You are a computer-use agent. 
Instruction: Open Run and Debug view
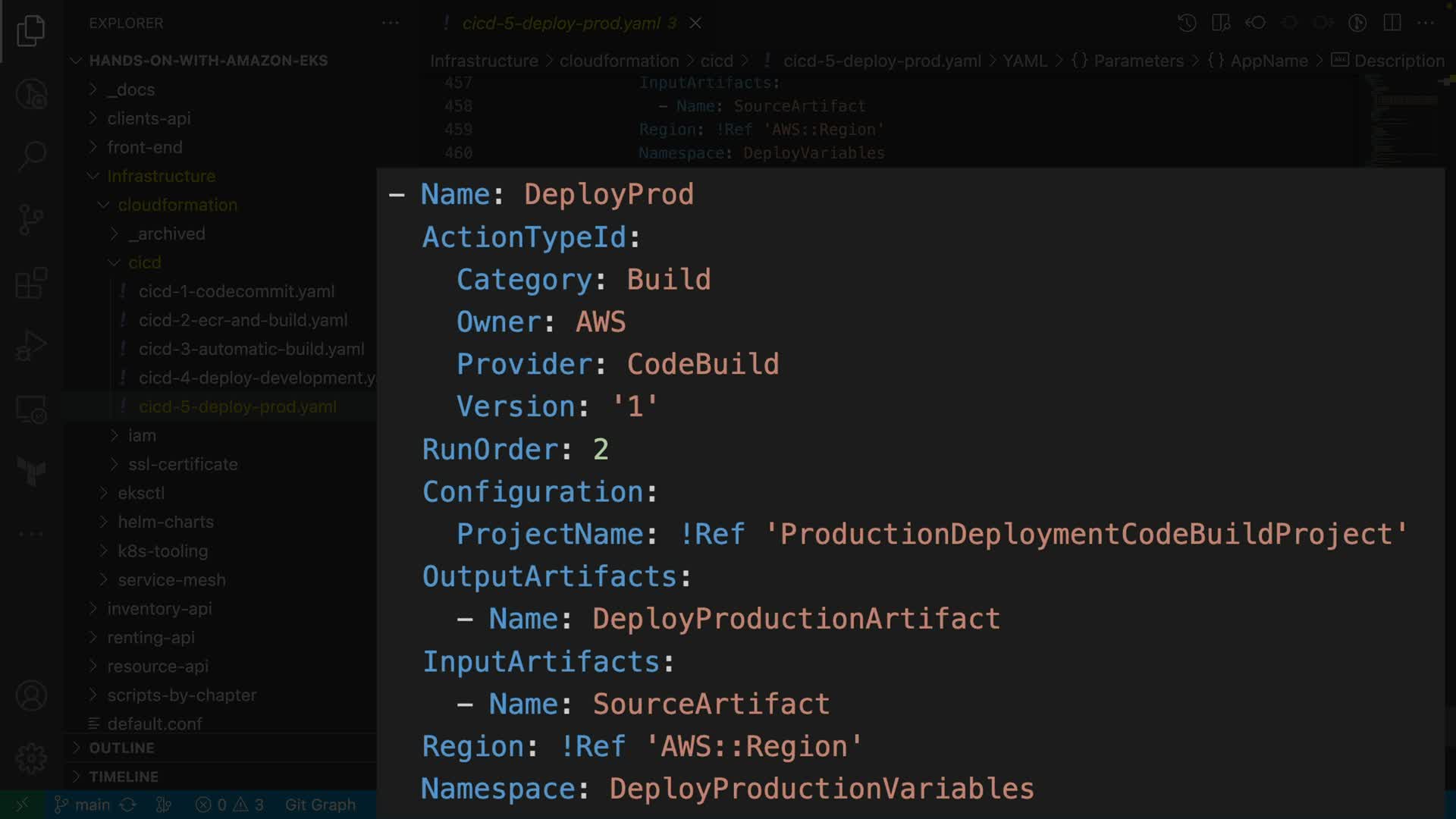(31, 346)
